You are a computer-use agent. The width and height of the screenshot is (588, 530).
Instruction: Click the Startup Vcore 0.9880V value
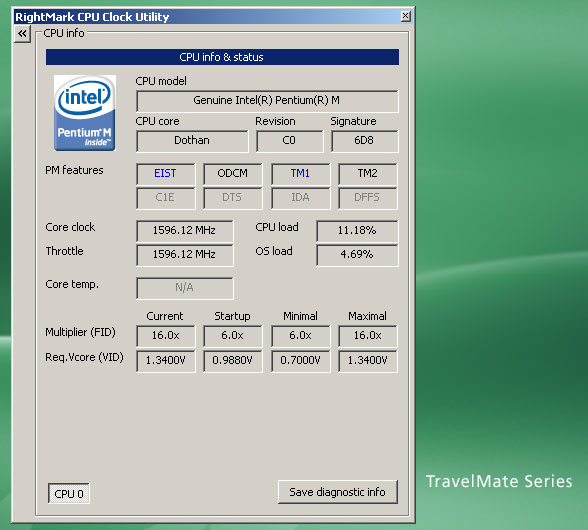232,361
